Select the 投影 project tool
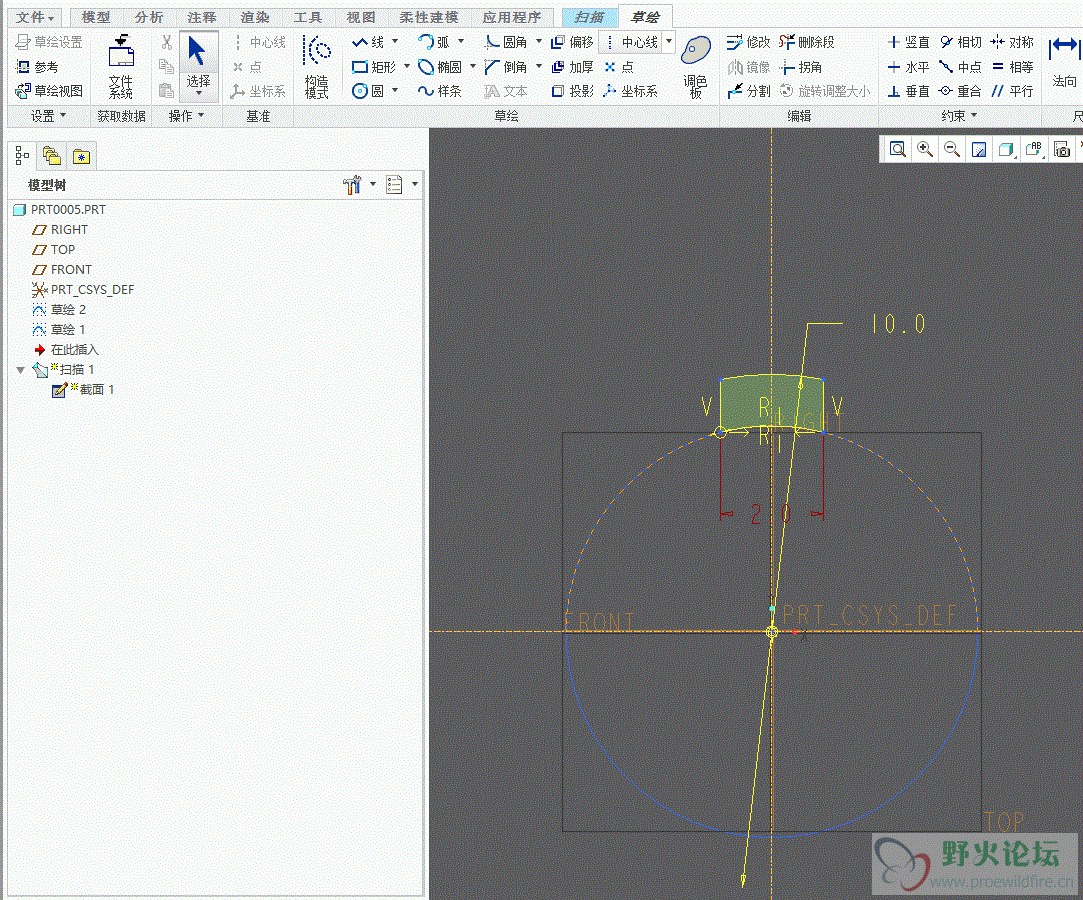The width and height of the screenshot is (1083, 900). tap(573, 90)
